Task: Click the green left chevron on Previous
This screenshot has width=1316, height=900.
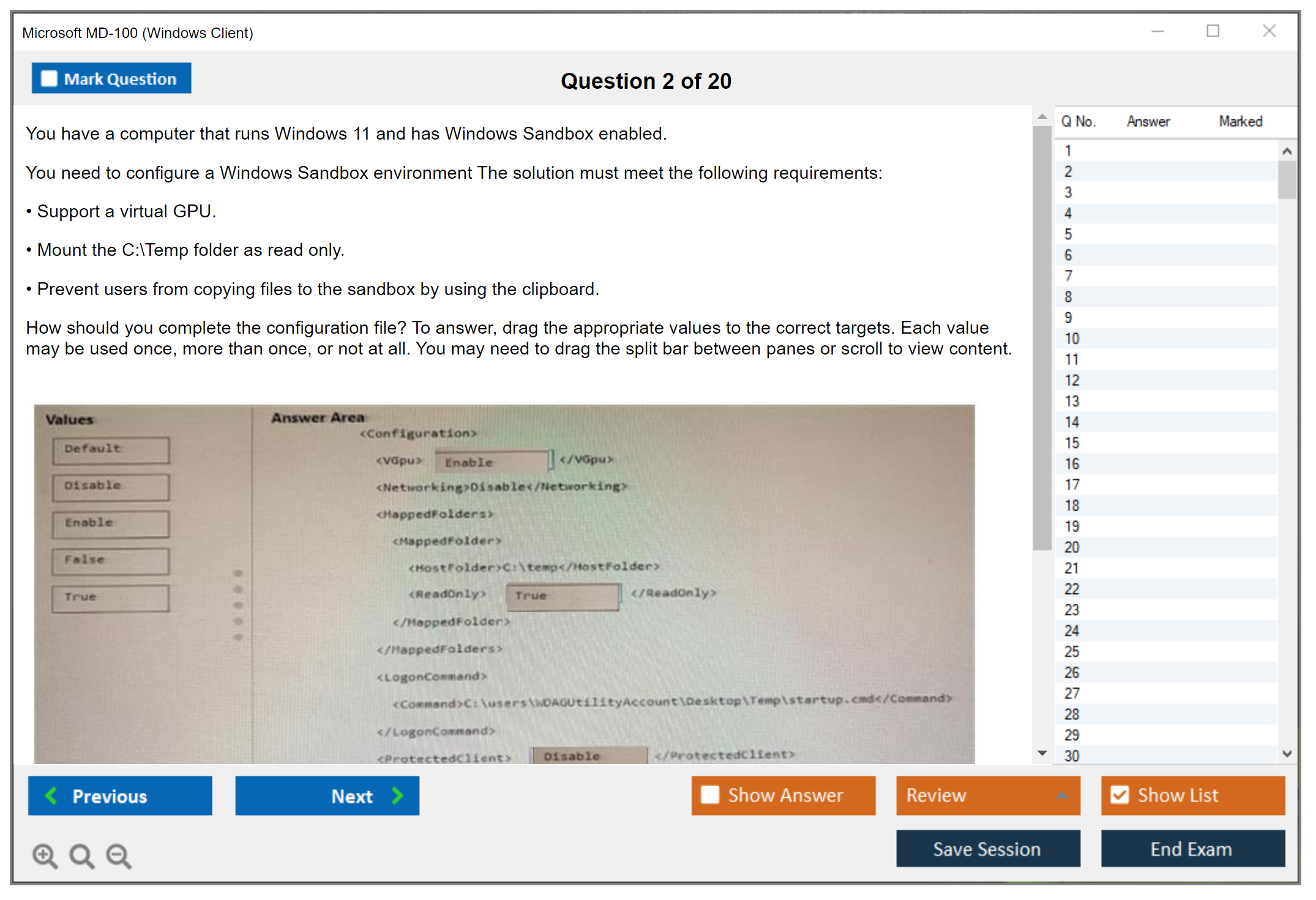Action: (x=51, y=795)
